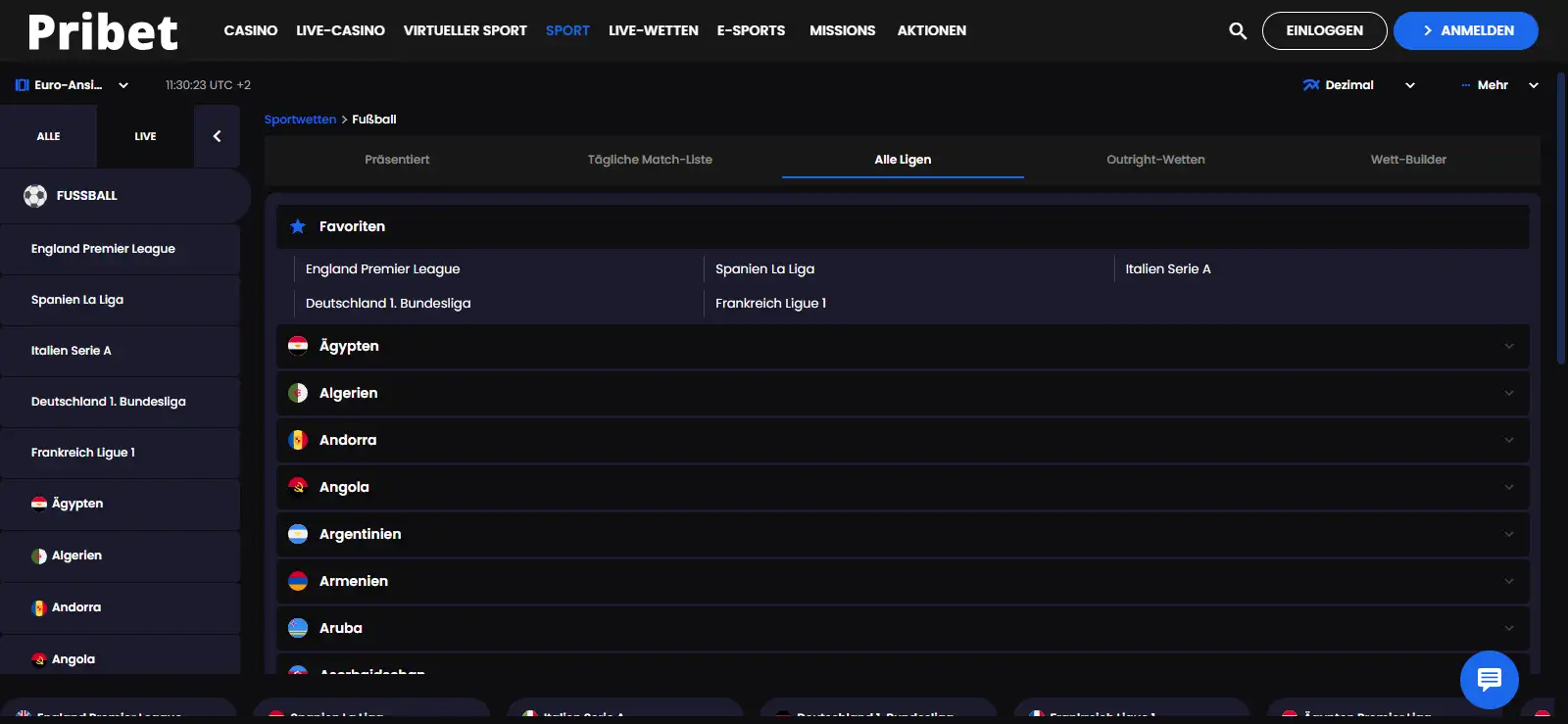Open England Premier League under Favoriten
This screenshot has width=1568, height=724.
click(382, 268)
